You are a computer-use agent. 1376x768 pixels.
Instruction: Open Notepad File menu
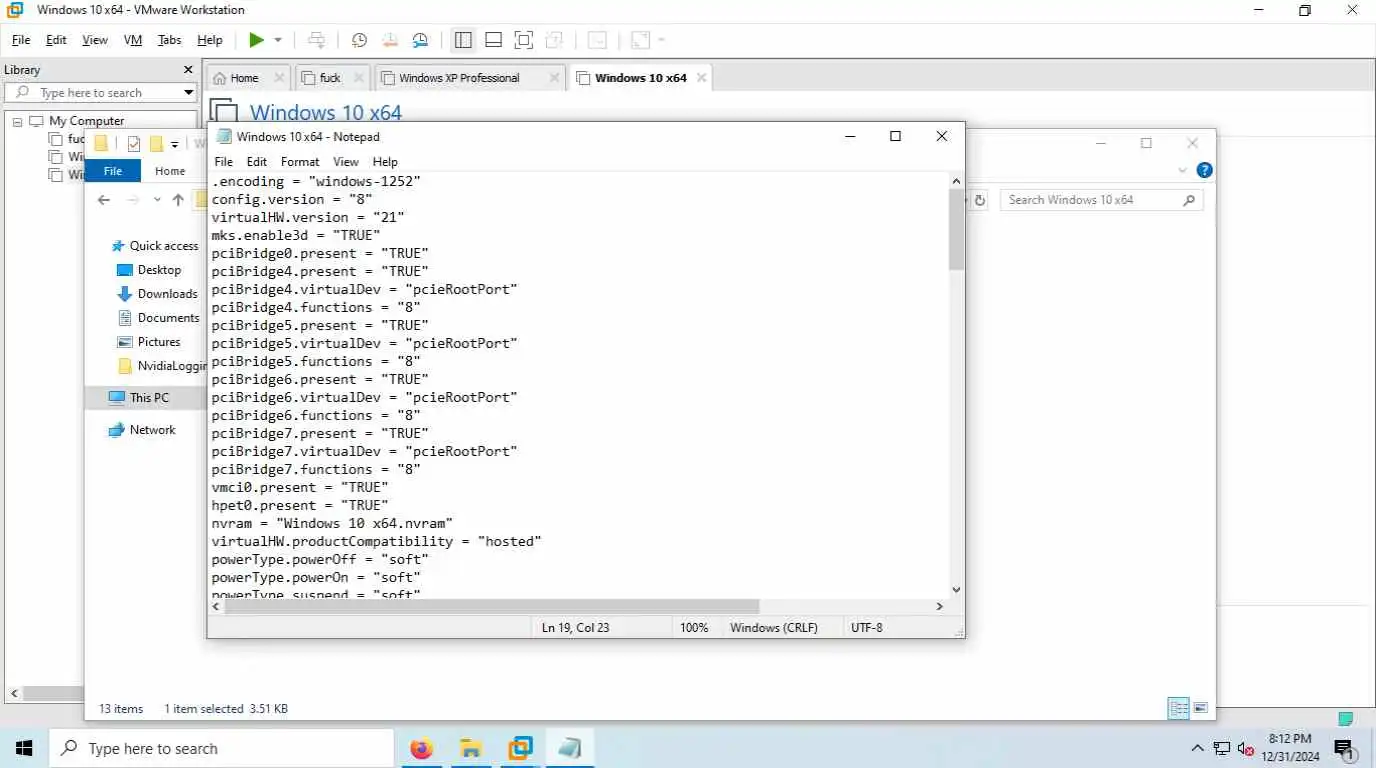click(x=224, y=162)
